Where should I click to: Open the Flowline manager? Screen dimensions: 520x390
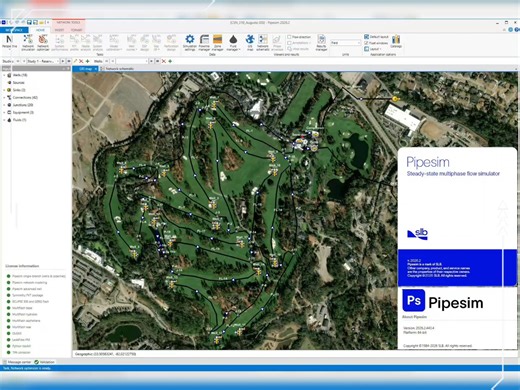[x=204, y=43]
